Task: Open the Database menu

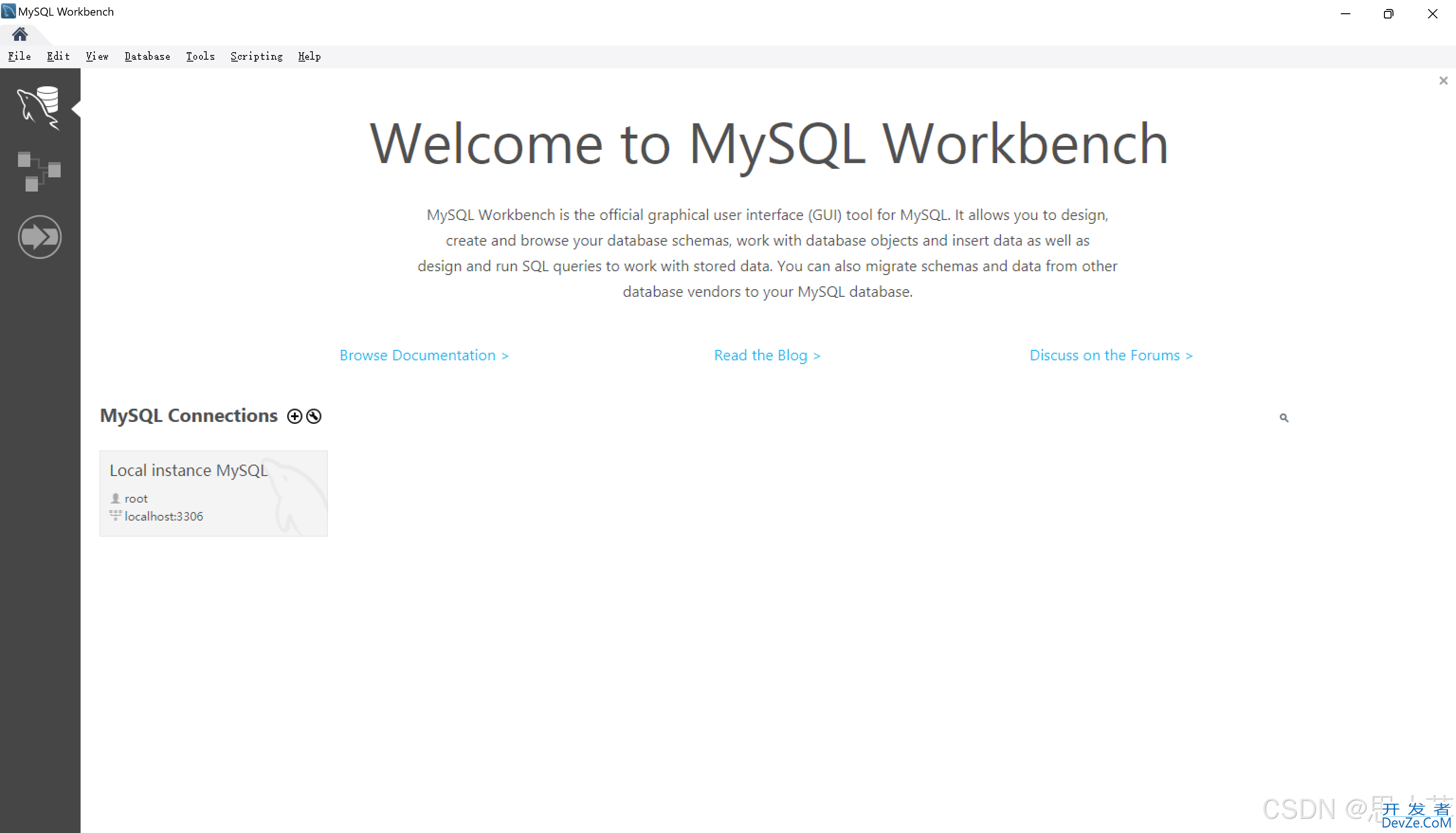Action: [147, 56]
